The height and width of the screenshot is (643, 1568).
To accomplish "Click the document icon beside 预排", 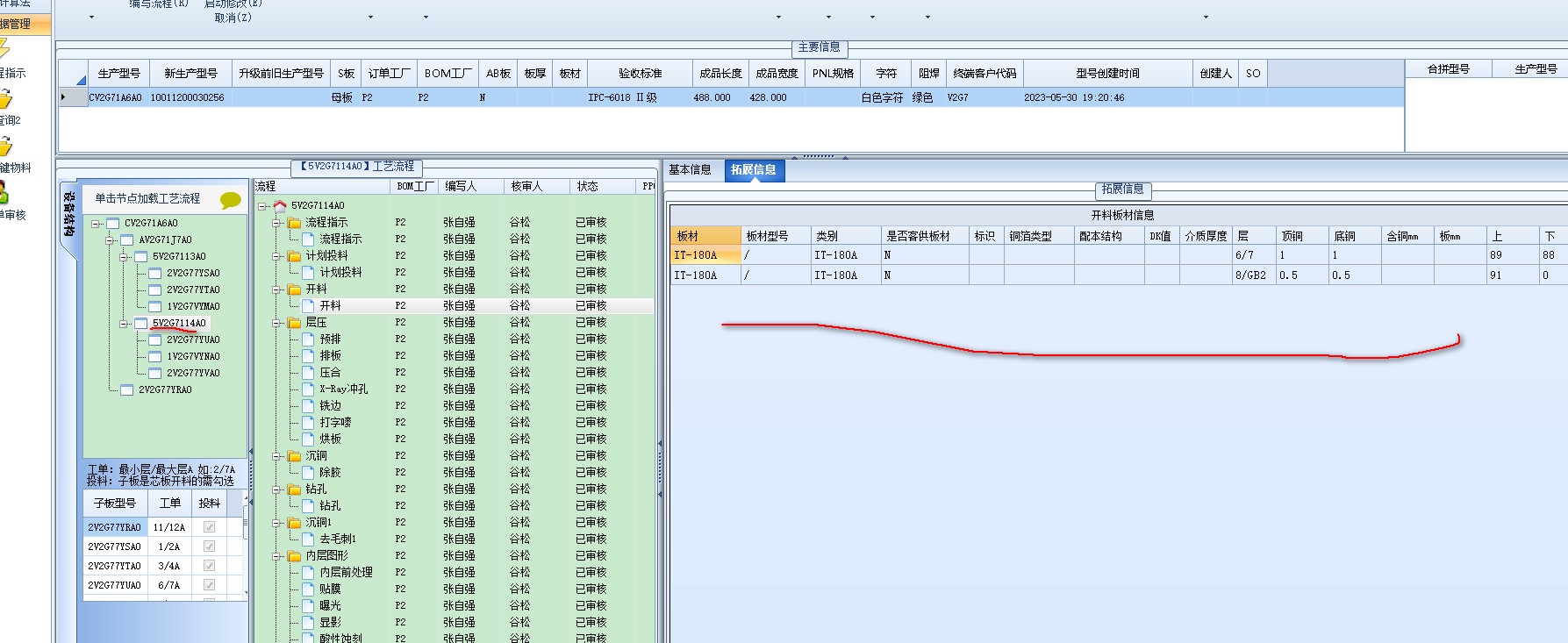I will 308,339.
